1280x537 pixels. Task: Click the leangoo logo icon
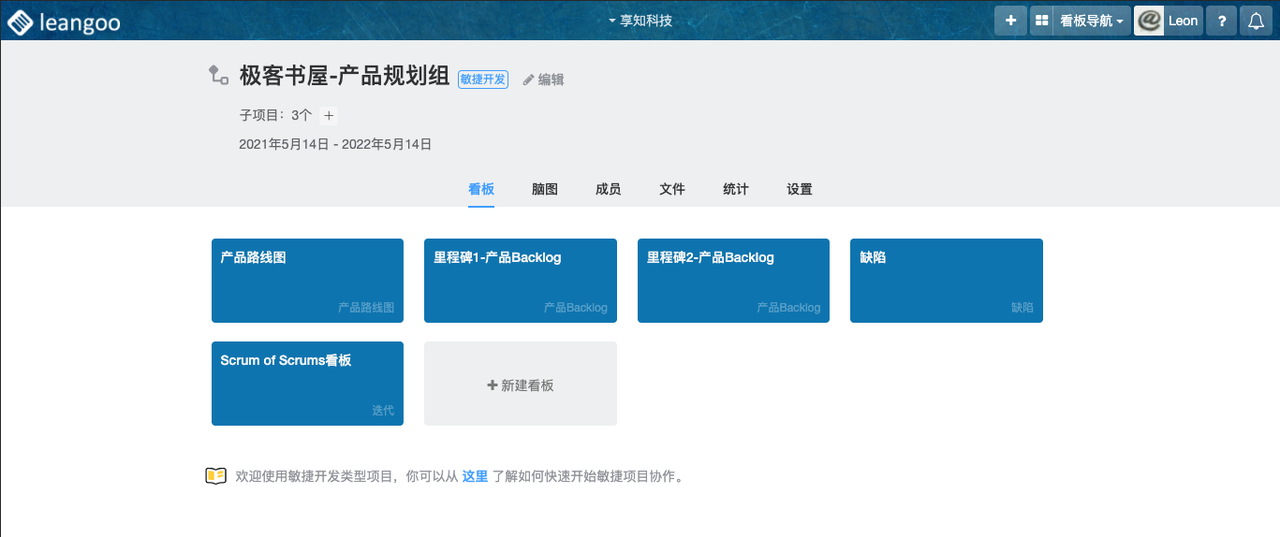click(20, 21)
